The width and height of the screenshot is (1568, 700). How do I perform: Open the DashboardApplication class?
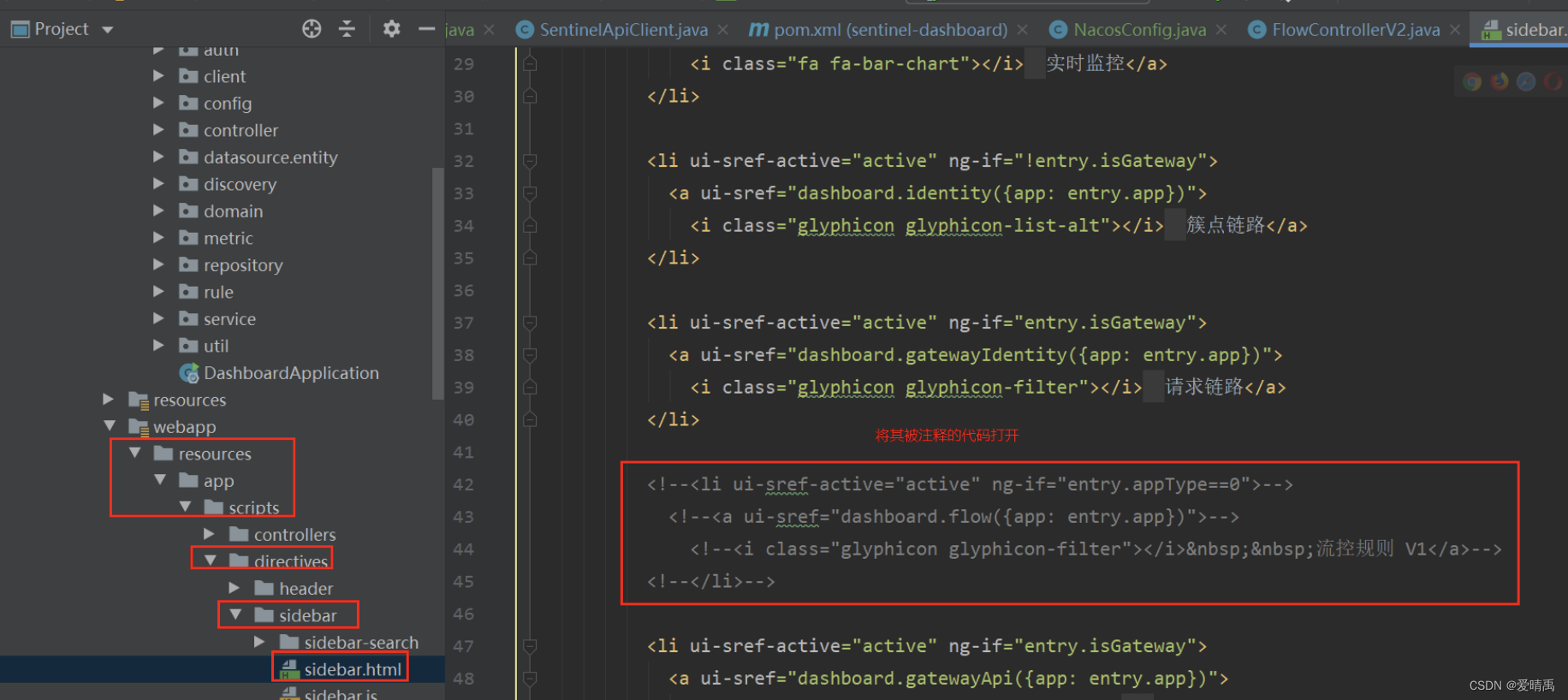[291, 373]
